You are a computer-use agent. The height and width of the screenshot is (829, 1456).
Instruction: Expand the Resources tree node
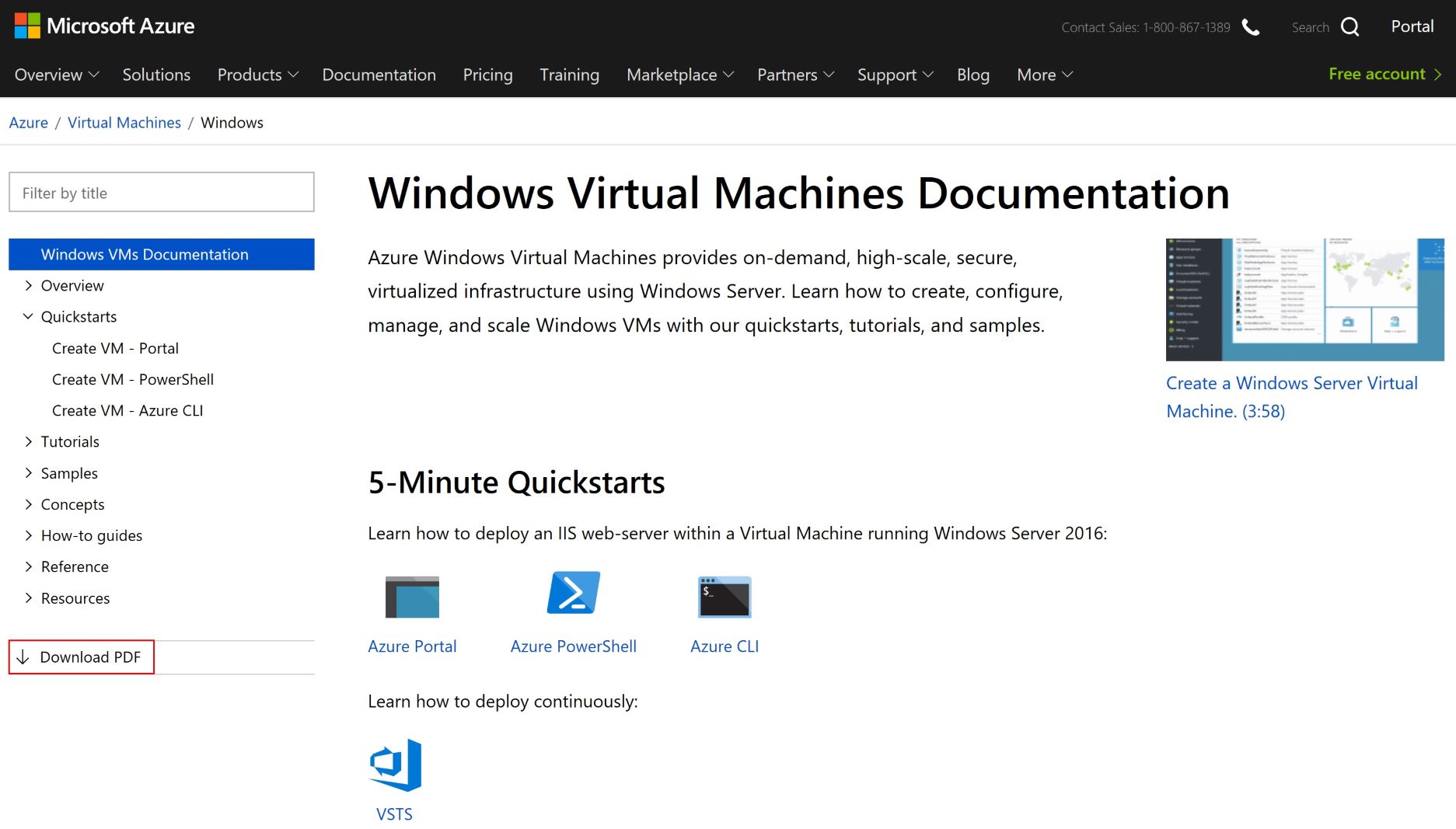tap(28, 598)
